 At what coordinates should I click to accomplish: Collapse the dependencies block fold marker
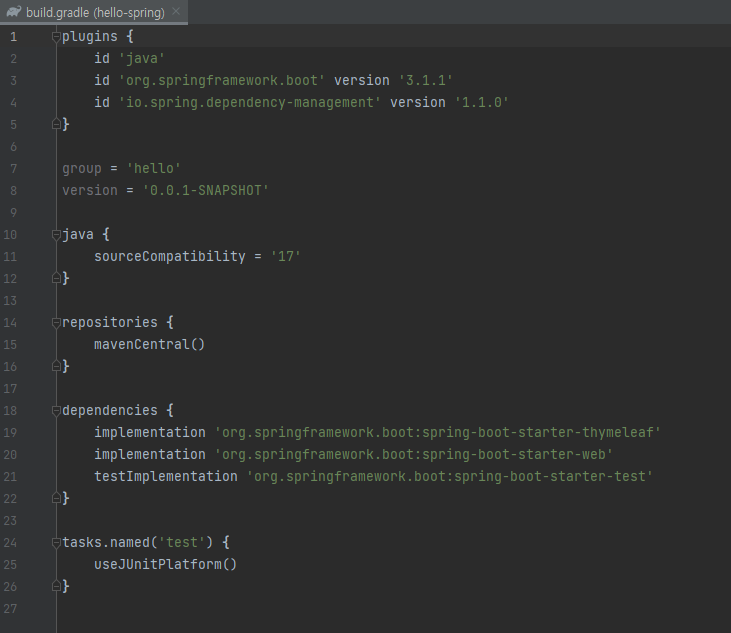tap(56, 411)
